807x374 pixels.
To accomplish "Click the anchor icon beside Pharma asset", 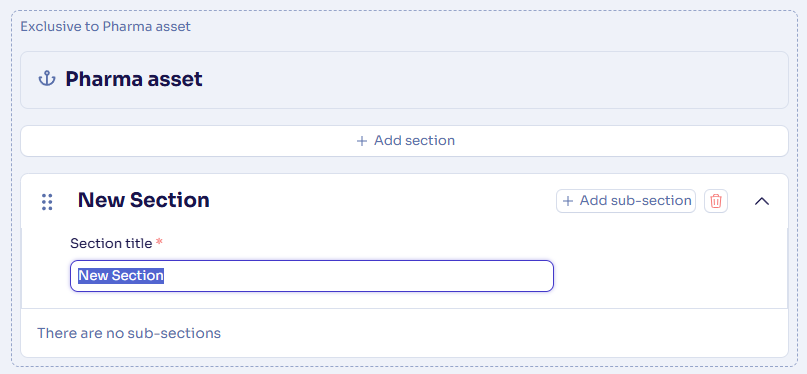I will [x=47, y=79].
